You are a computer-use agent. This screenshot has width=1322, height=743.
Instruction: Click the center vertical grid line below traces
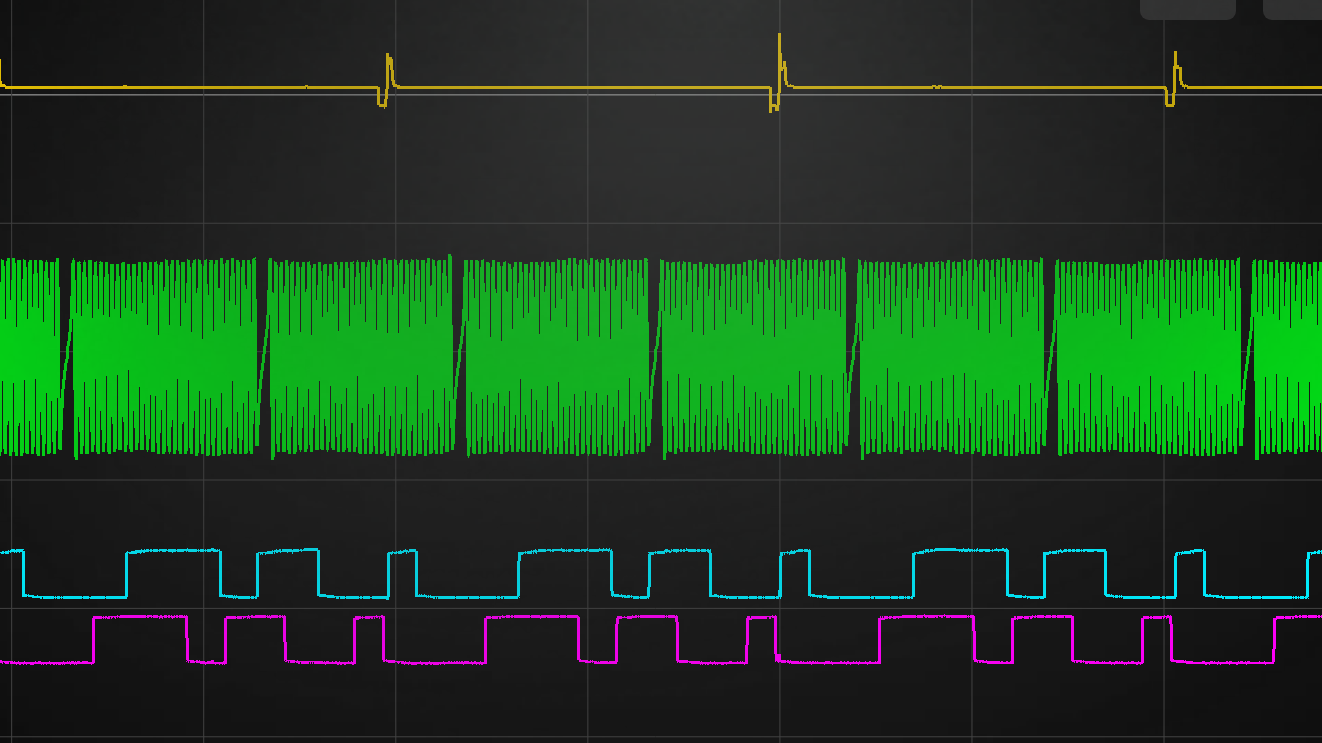pos(588,705)
